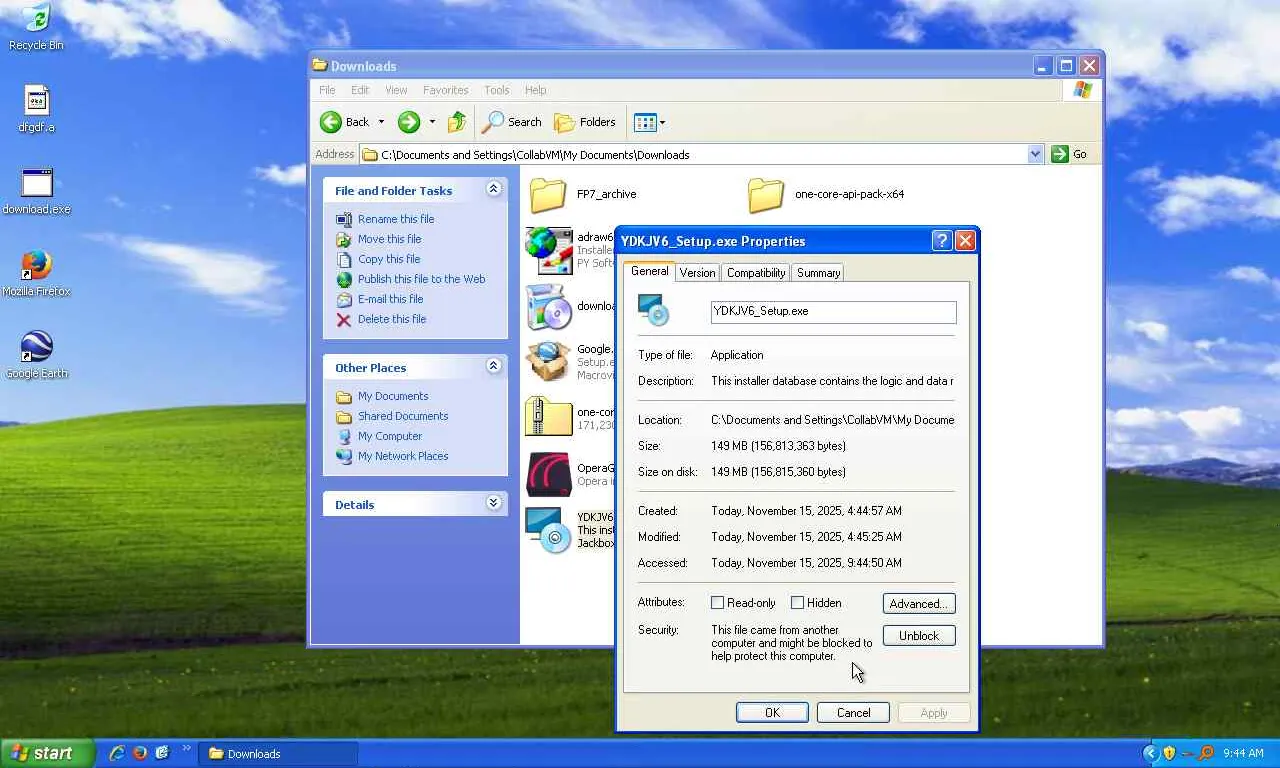Click the green Forward arrow icon
This screenshot has height=768, width=1280.
[408, 122]
